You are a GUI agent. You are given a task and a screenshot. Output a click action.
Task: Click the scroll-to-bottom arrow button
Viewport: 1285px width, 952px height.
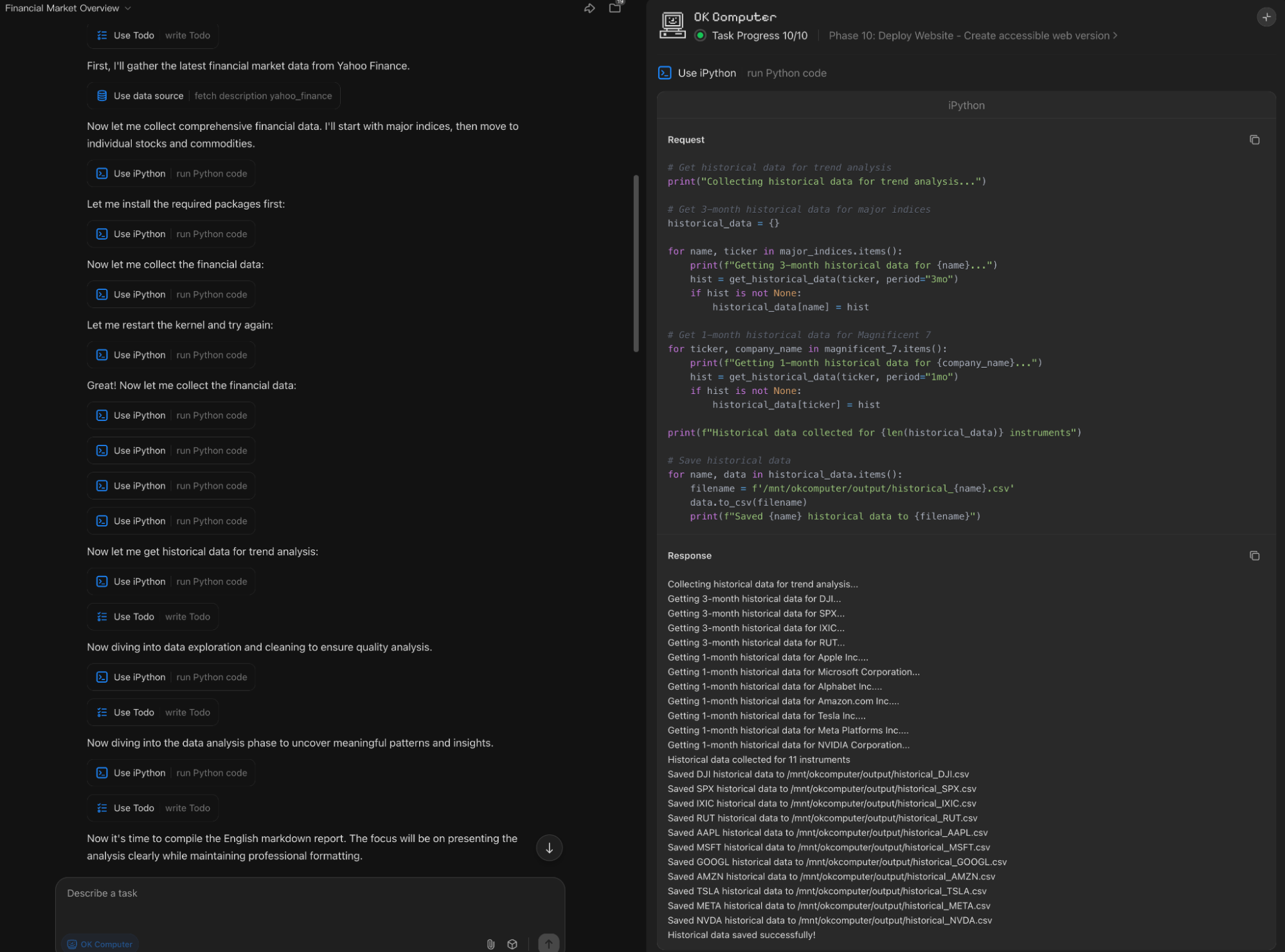549,847
